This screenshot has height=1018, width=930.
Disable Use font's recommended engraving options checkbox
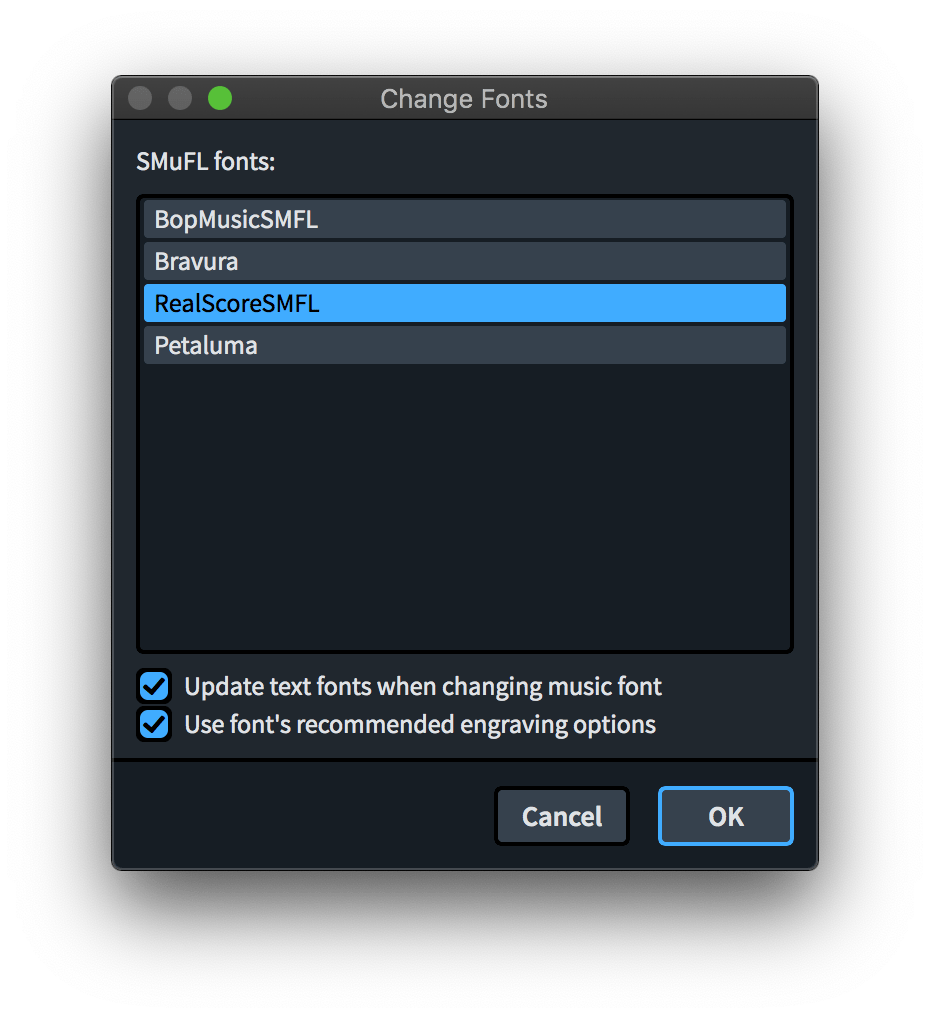tap(155, 725)
